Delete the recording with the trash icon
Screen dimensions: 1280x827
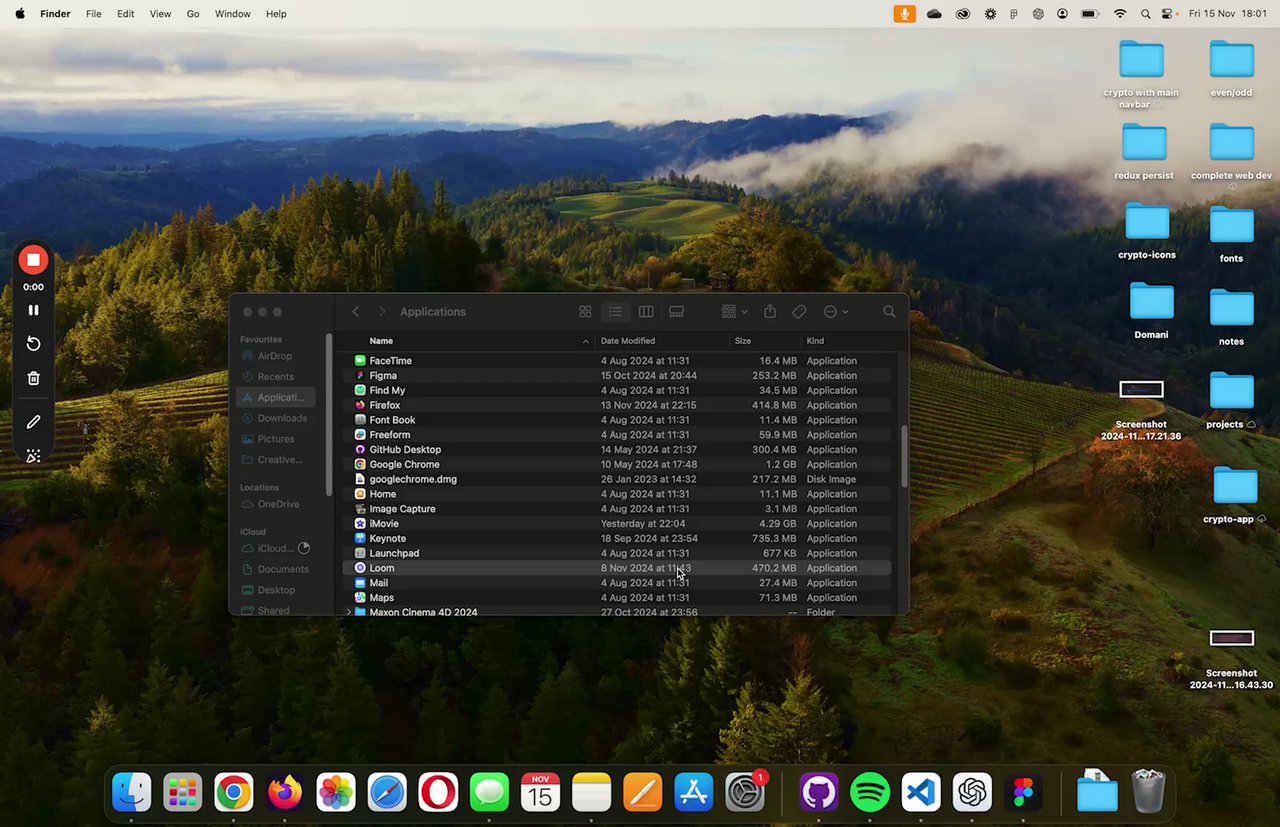point(33,378)
